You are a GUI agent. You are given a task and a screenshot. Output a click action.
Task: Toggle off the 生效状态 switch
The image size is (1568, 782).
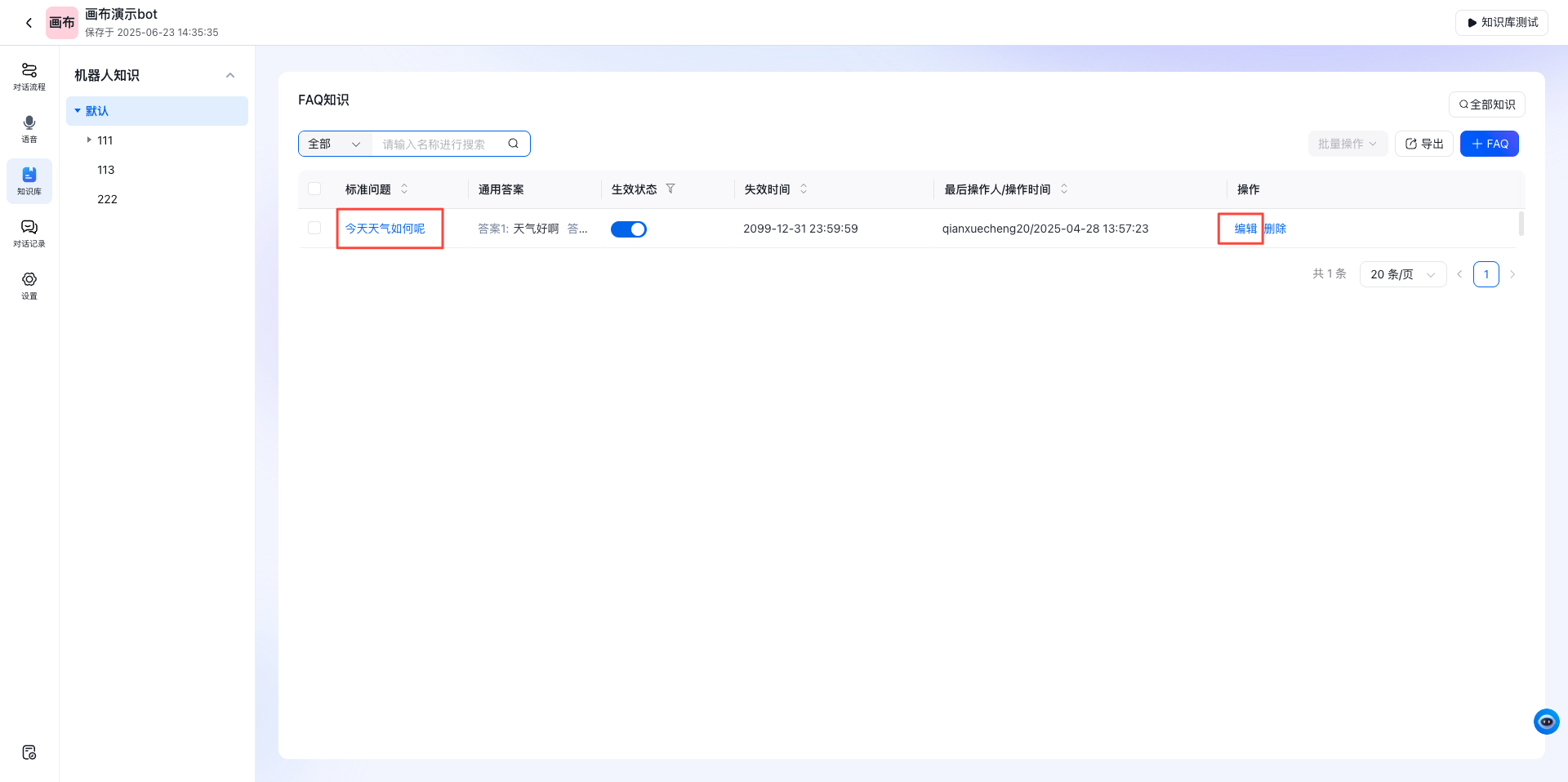pos(628,229)
